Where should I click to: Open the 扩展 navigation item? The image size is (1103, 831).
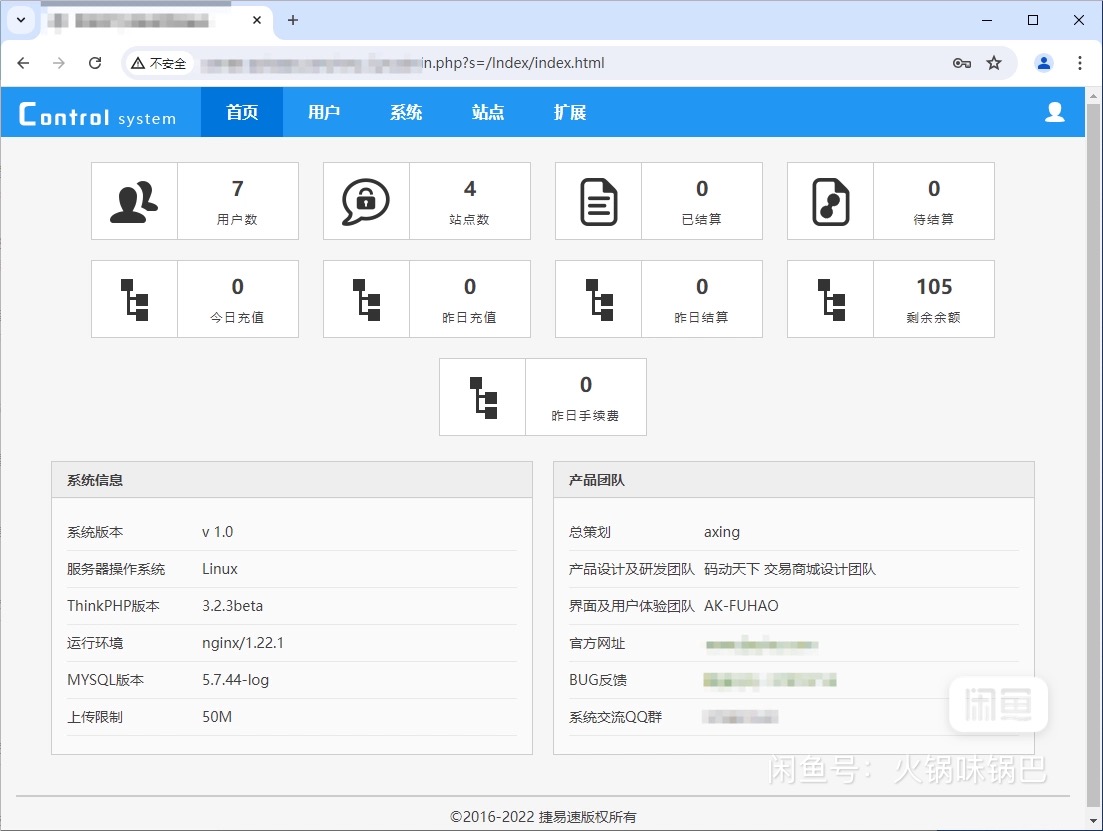(569, 112)
